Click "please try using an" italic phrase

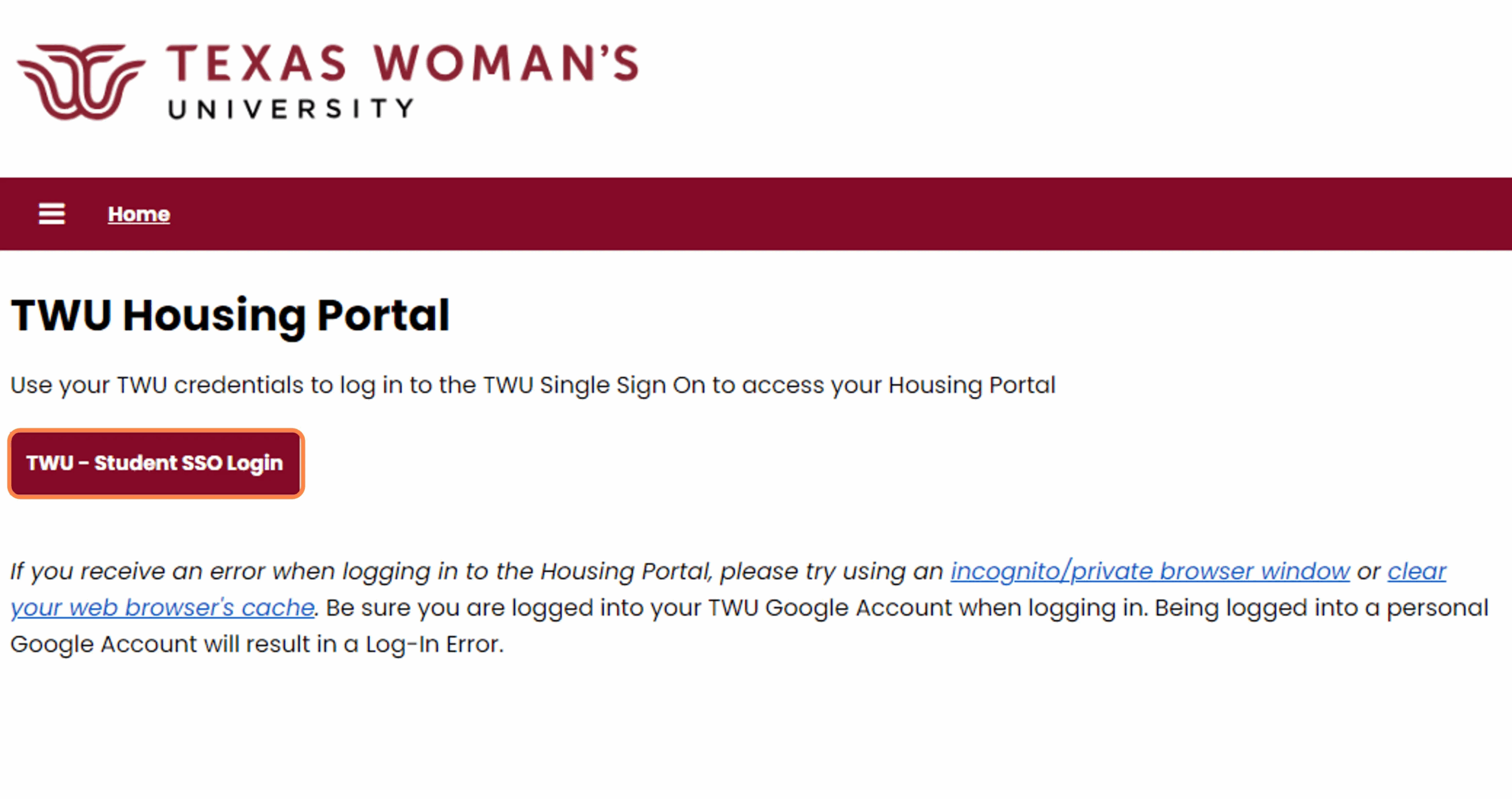coord(831,571)
